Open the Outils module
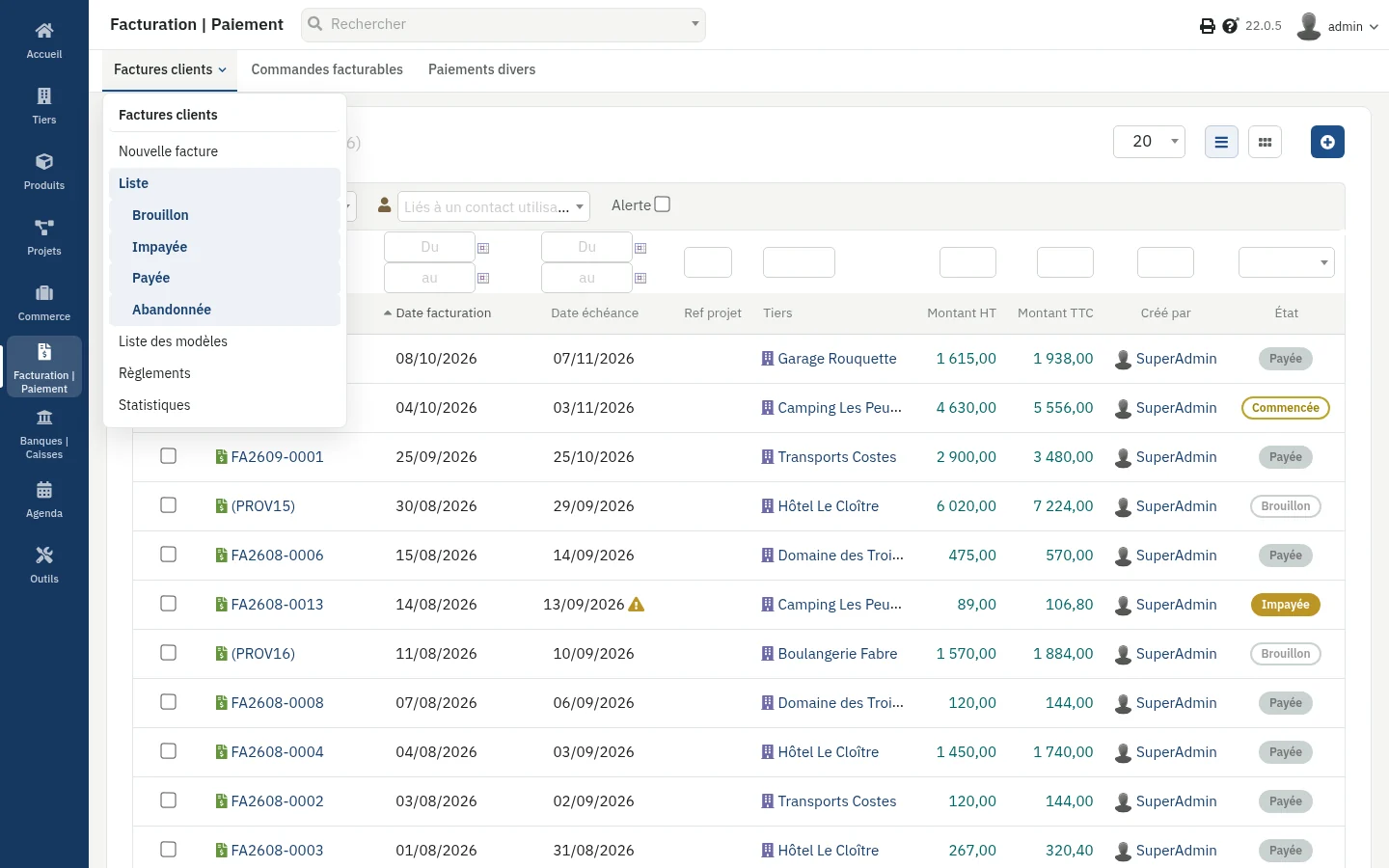Image resolution: width=1389 pixels, height=868 pixels. tap(44, 563)
